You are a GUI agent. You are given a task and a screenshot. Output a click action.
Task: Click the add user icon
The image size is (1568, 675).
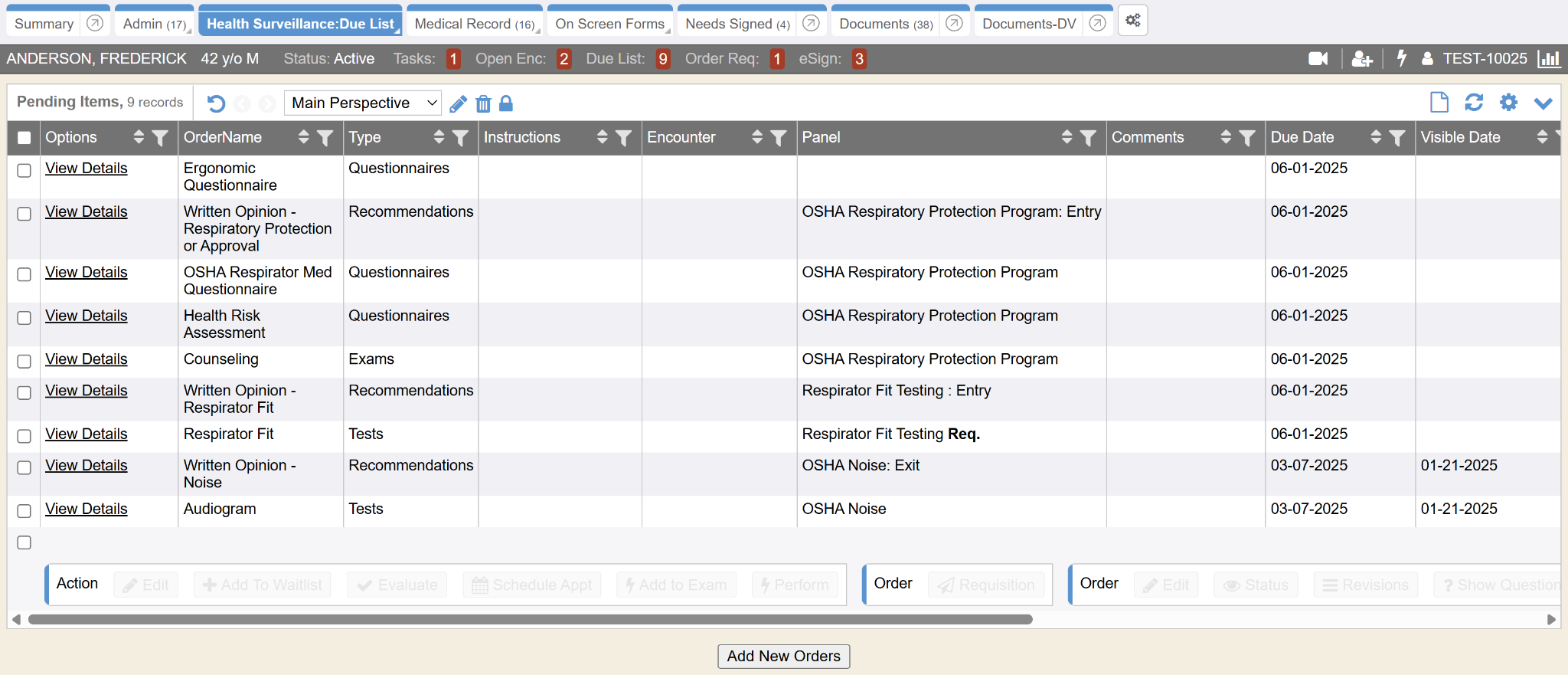1361,59
